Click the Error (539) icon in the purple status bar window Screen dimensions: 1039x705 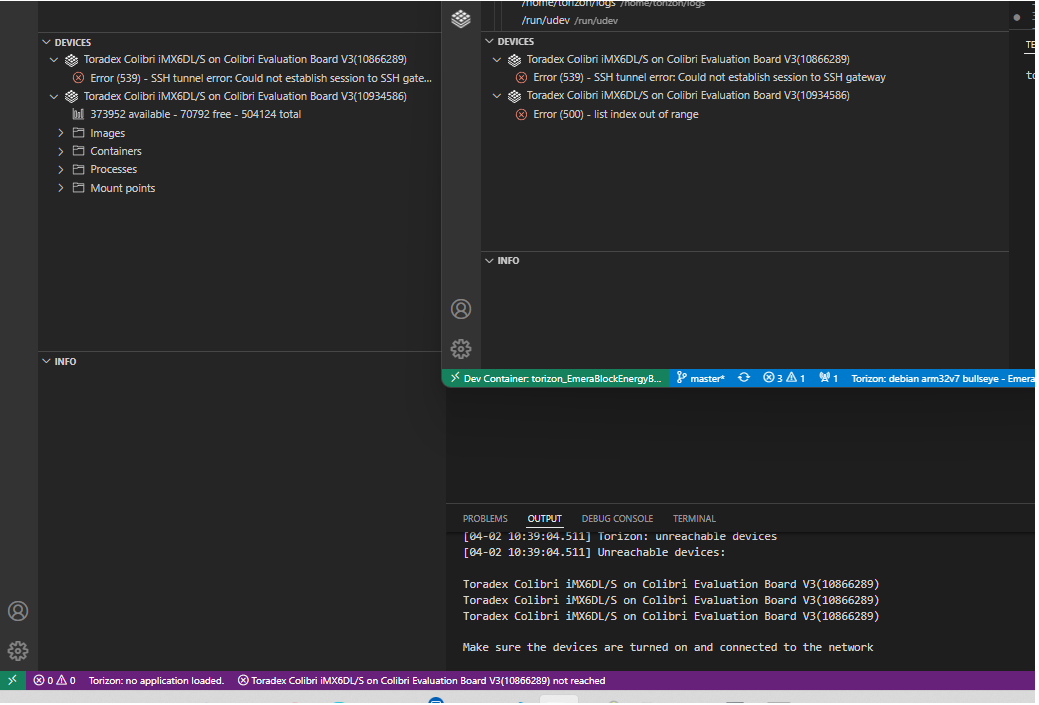(x=79, y=78)
